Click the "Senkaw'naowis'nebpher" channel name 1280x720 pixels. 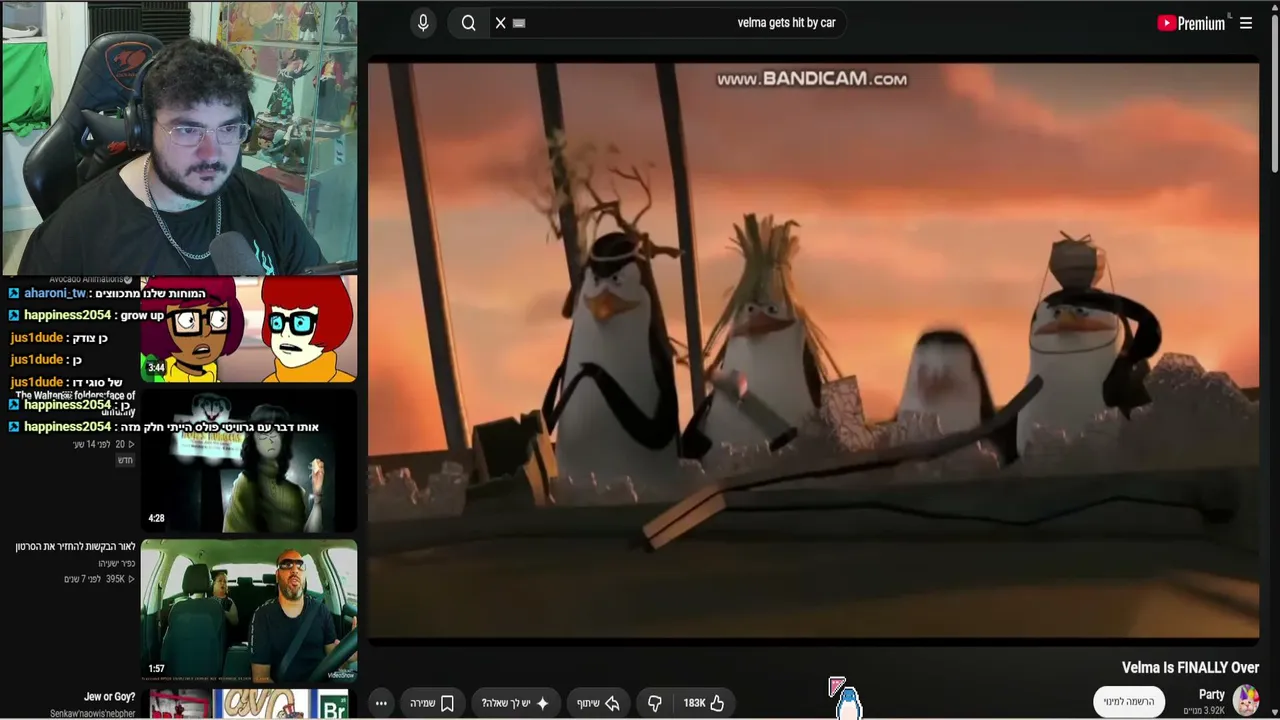[93, 714]
